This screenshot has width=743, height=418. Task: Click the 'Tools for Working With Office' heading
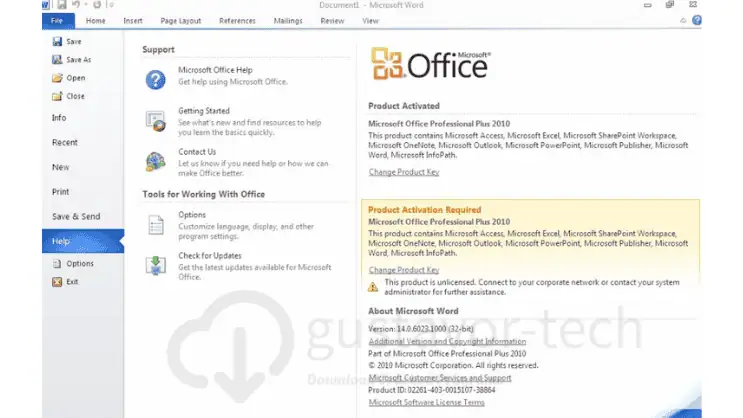[204, 194]
